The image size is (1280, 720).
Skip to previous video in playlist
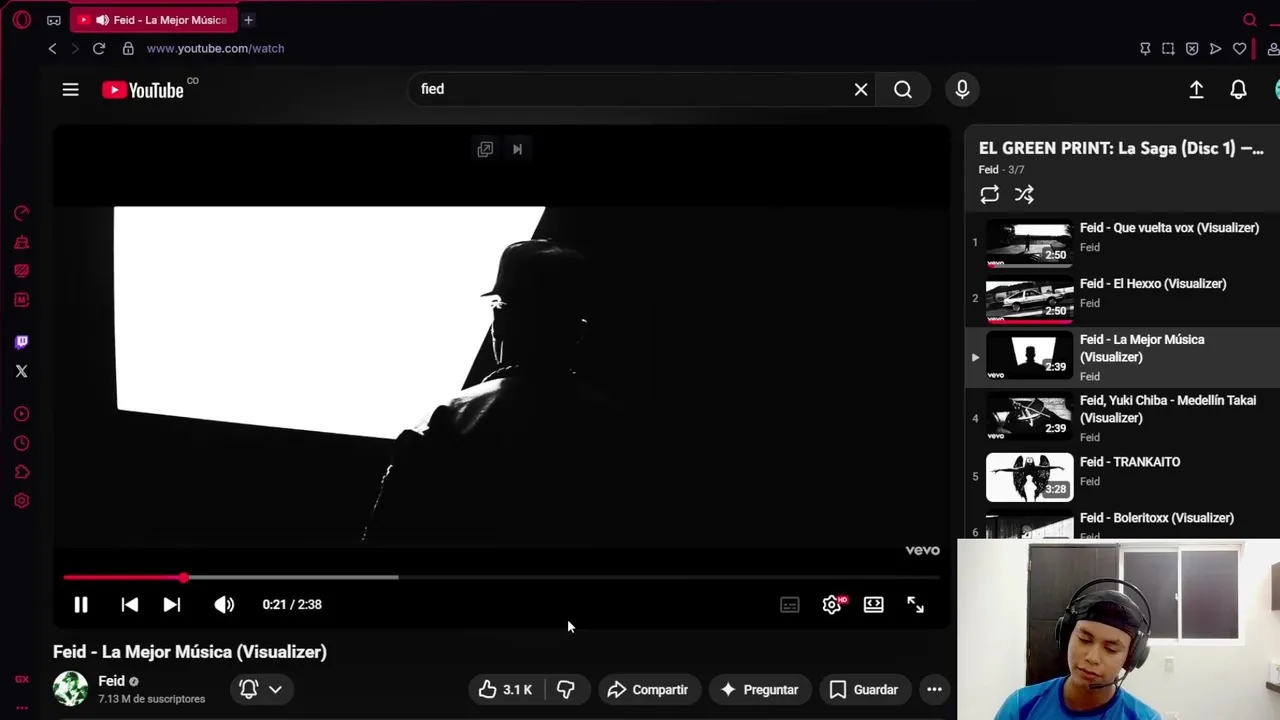pos(130,604)
